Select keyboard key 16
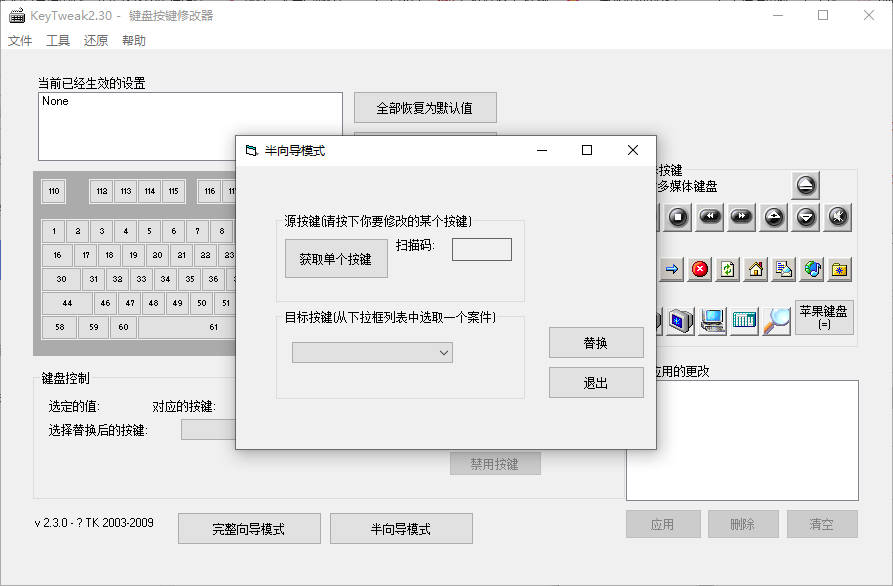Screen dimensions: 893x586 pyautogui.click(x=57, y=255)
